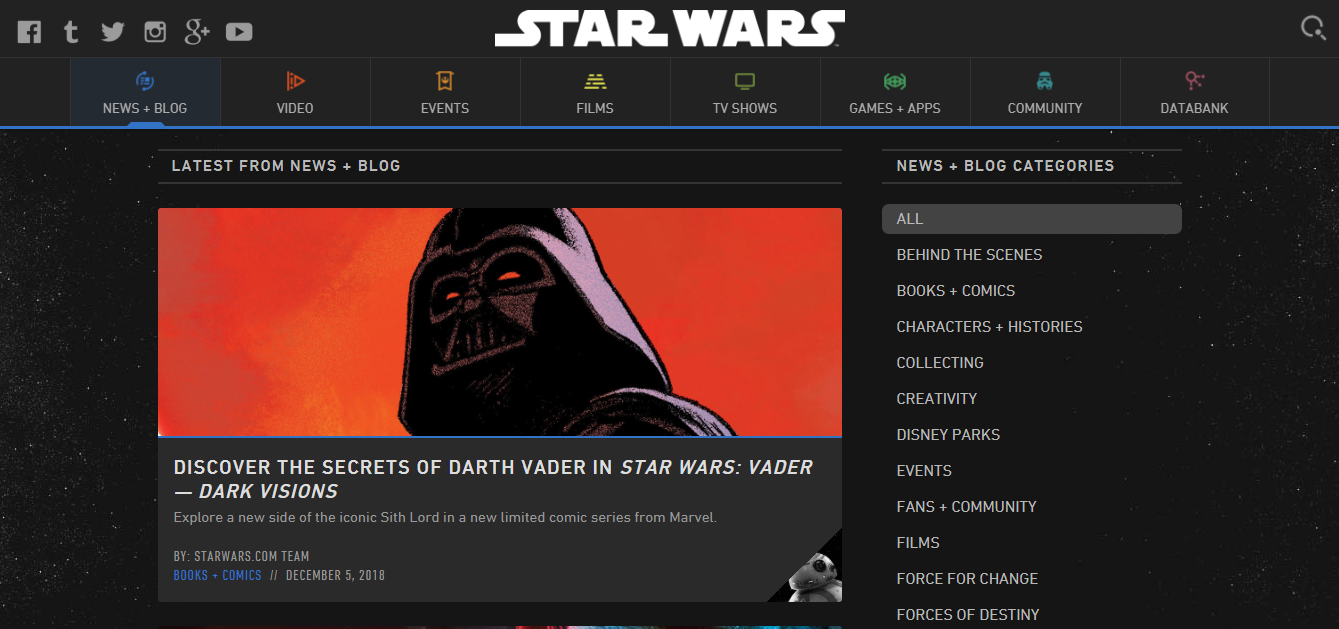Open the Darth Vader article image
This screenshot has width=1339, height=629.
click(500, 322)
